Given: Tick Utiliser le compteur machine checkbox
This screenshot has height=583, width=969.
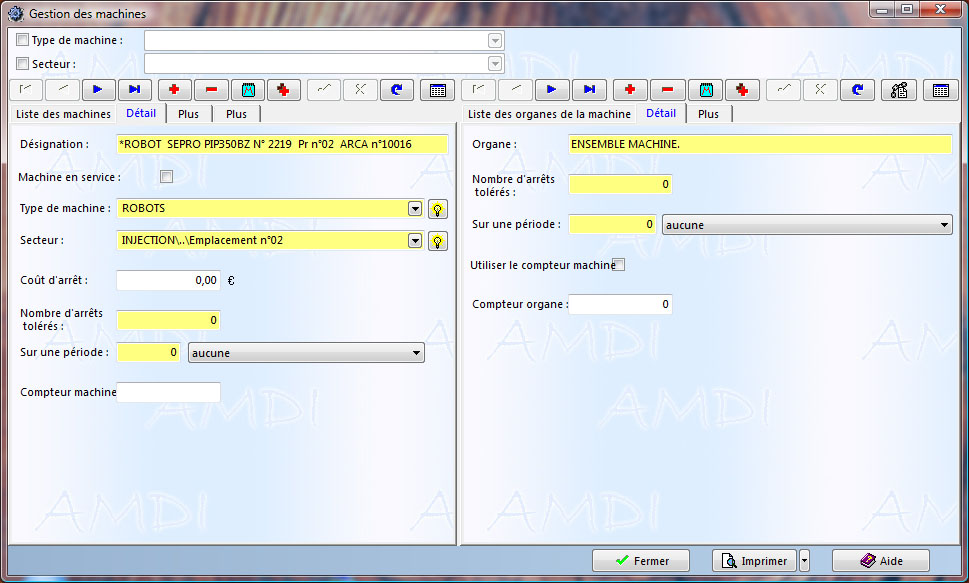Looking at the screenshot, I should (x=619, y=265).
